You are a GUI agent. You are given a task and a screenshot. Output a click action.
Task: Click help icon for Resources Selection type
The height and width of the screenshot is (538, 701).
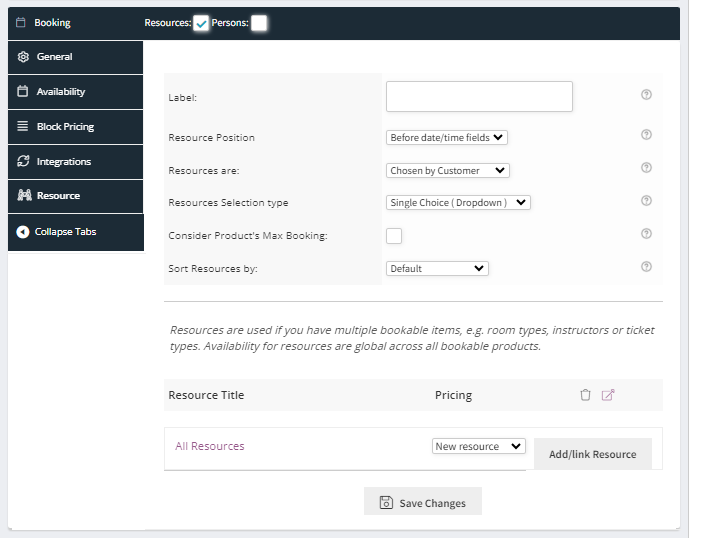coord(646,201)
